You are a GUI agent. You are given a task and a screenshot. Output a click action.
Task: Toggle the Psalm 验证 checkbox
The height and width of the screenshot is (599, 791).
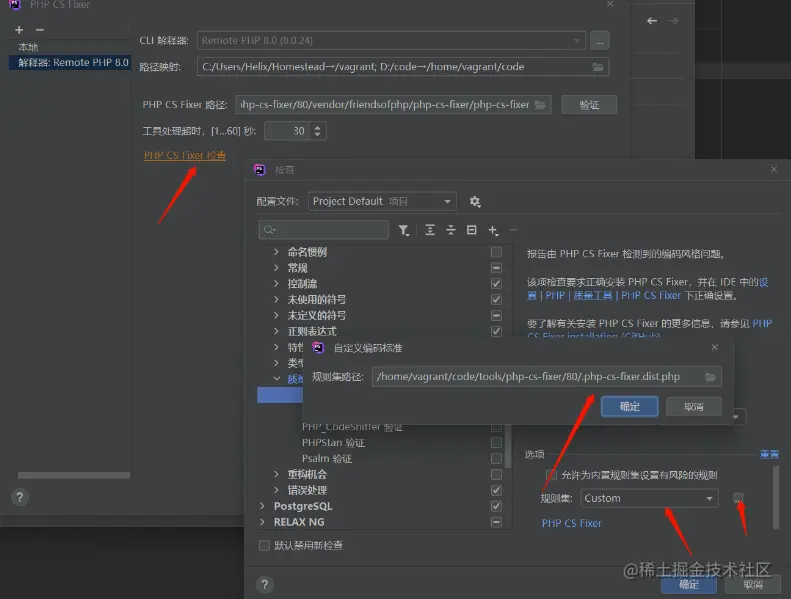click(496, 458)
